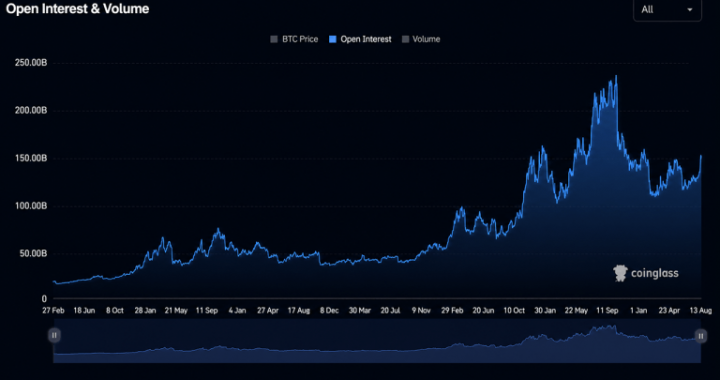
Task: Click the '29 Feb' date label
Action: tap(452, 311)
